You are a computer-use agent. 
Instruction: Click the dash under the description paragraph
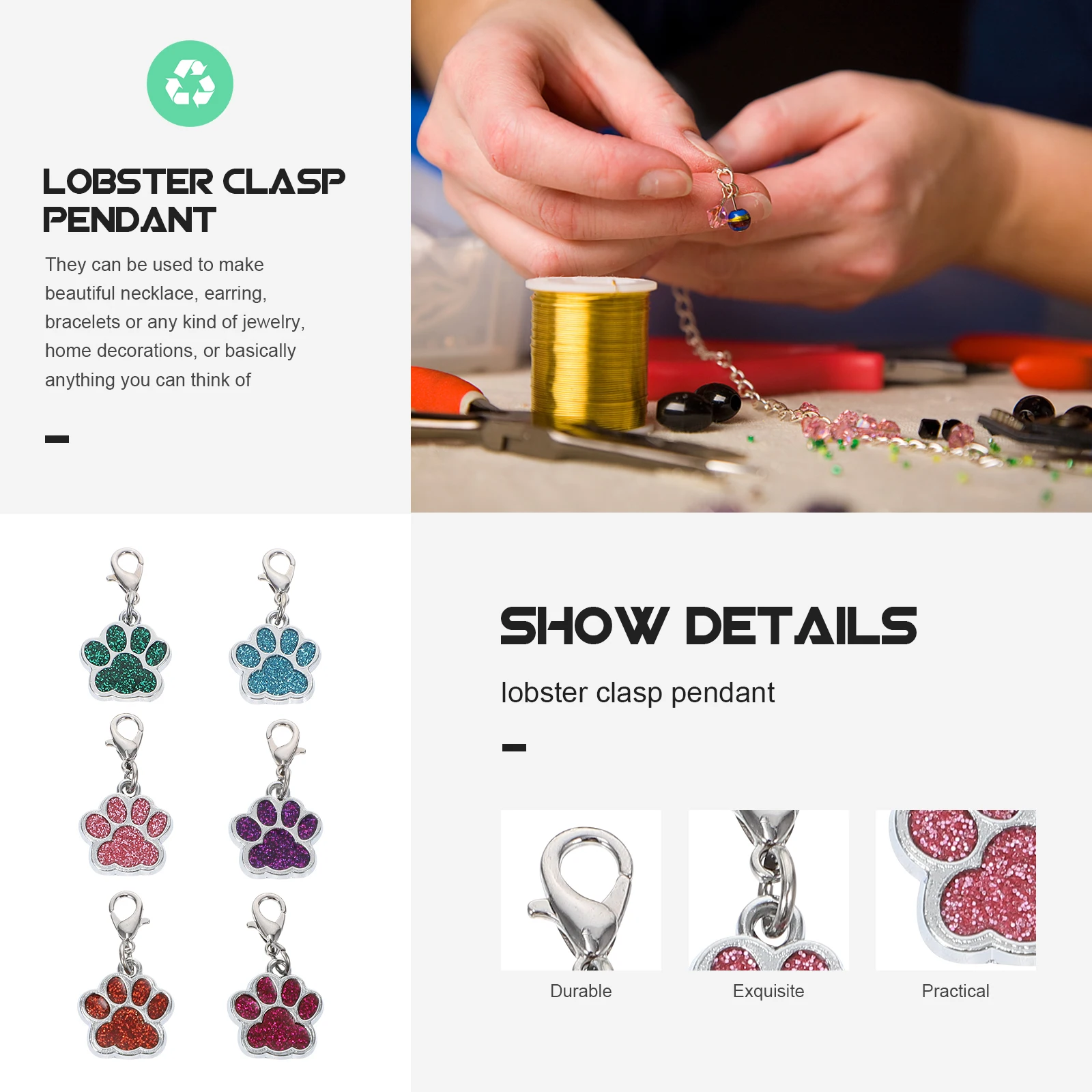coord(57,439)
